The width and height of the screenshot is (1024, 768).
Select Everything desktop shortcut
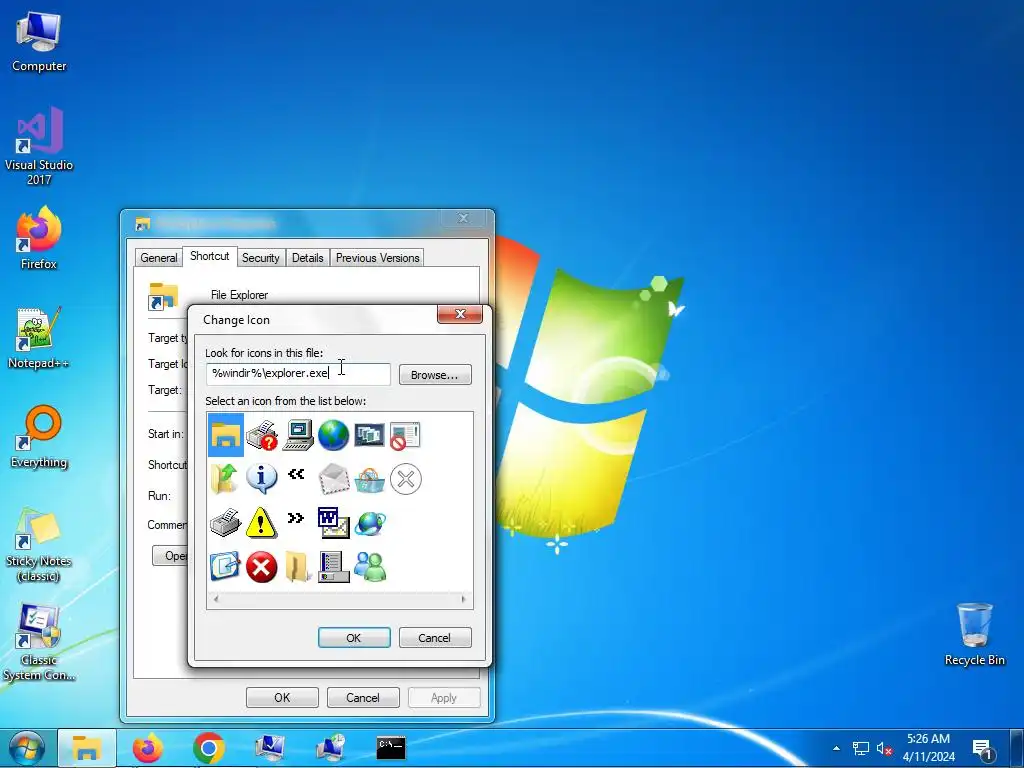[x=39, y=436]
